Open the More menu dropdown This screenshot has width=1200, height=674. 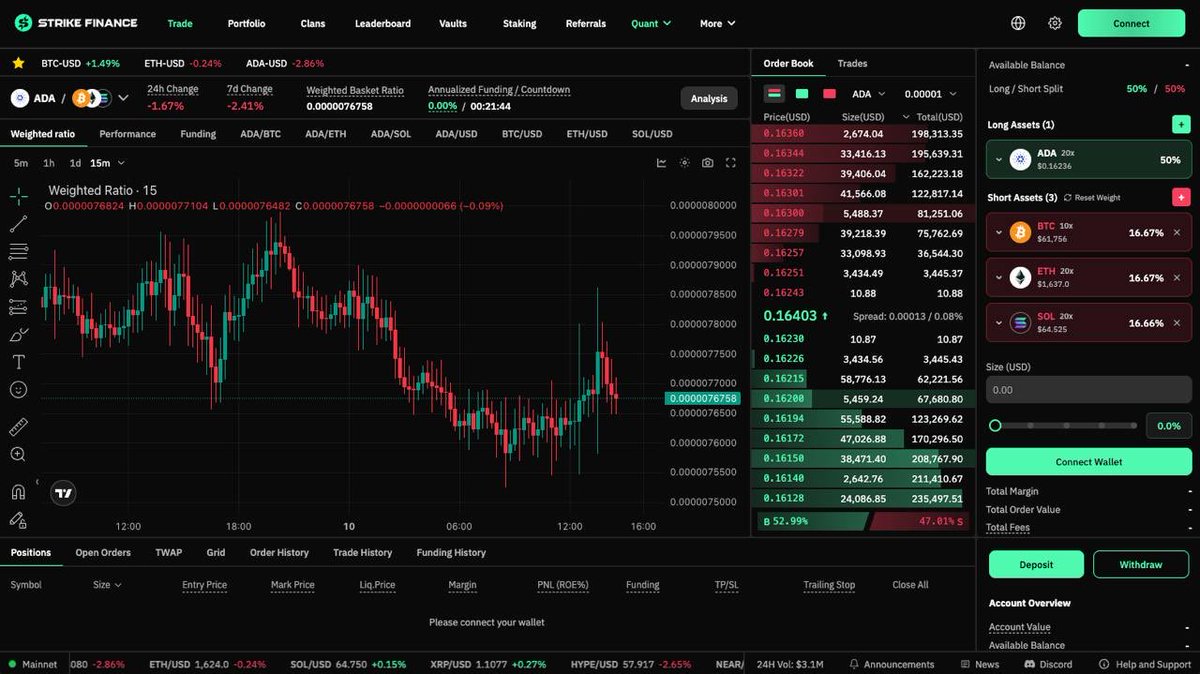coord(717,23)
